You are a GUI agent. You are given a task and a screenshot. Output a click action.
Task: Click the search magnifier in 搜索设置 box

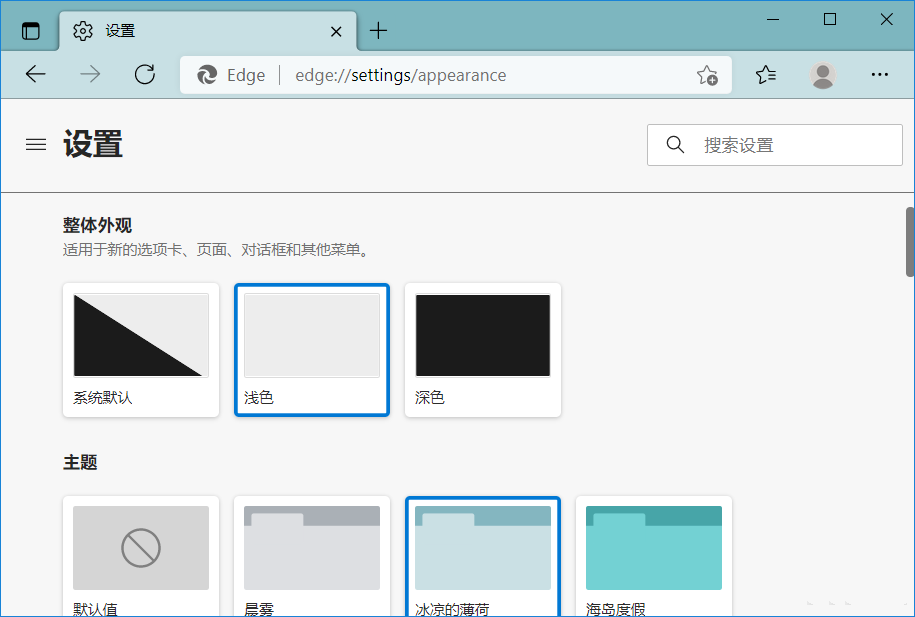(x=675, y=144)
